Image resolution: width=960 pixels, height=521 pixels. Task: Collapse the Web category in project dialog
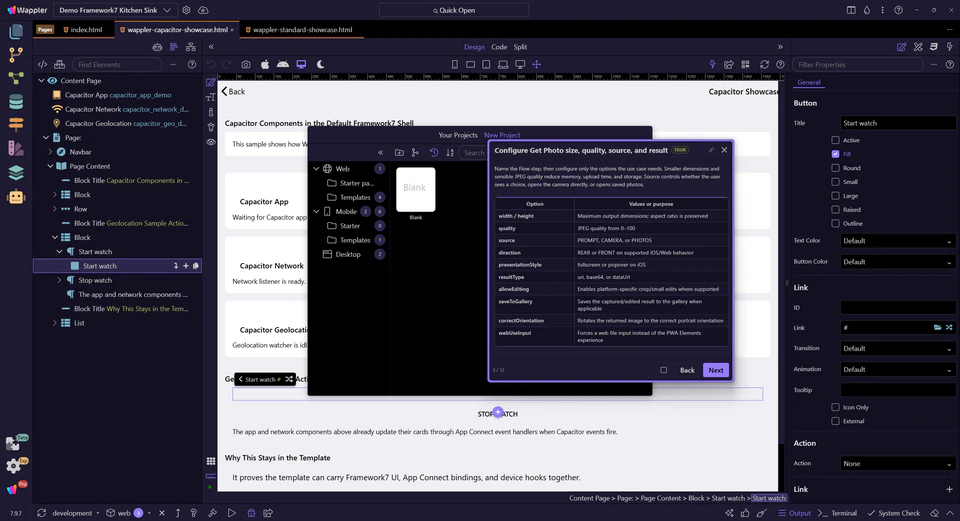pos(317,168)
